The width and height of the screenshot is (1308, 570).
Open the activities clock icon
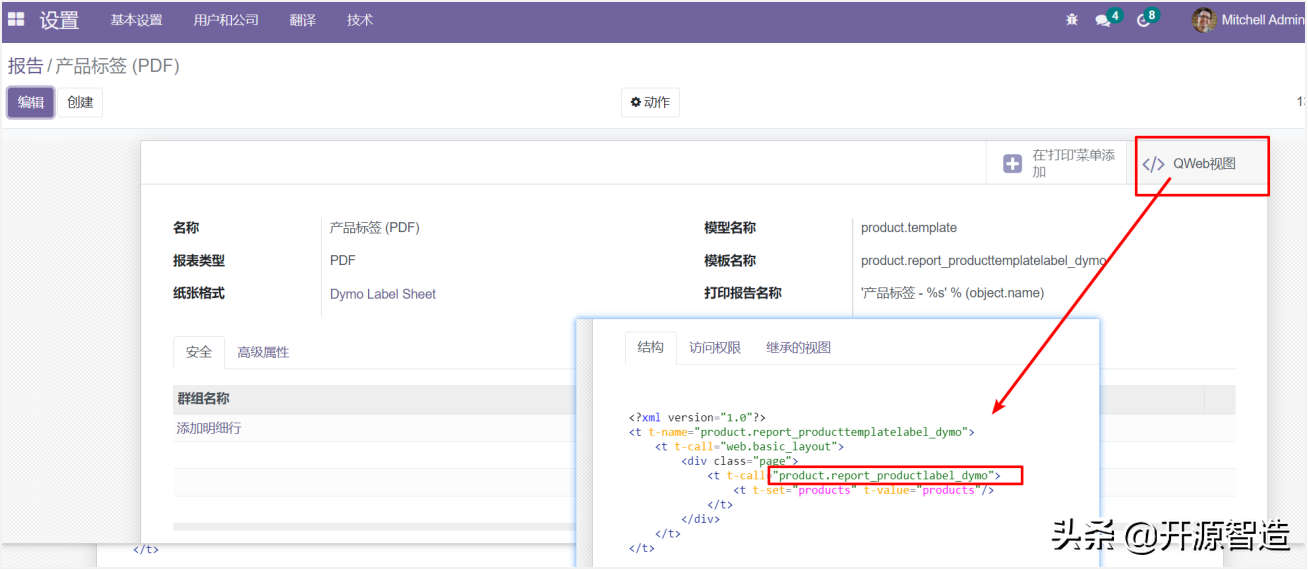pos(1144,20)
